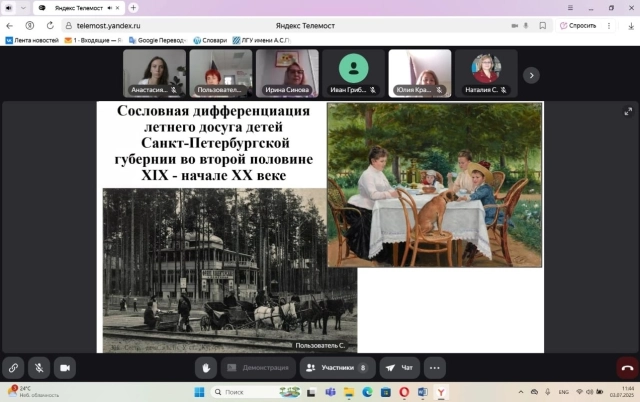Image resolution: width=640 pixels, height=402 pixels.
Task: Open camera permission icon in address bar
Action: [x=515, y=26]
